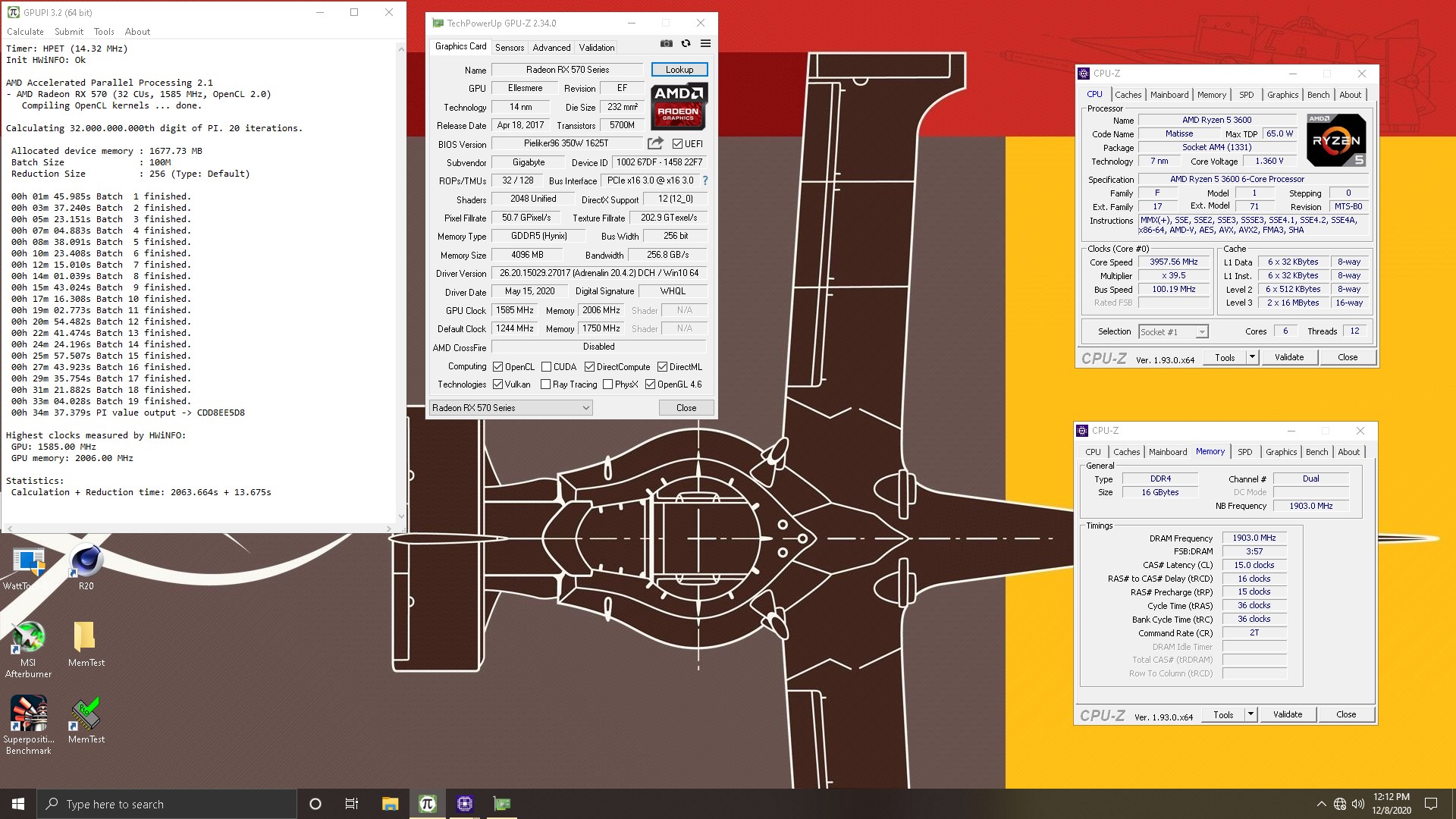The image size is (1456, 819).
Task: Toggle the UEFI checkbox
Action: (677, 143)
